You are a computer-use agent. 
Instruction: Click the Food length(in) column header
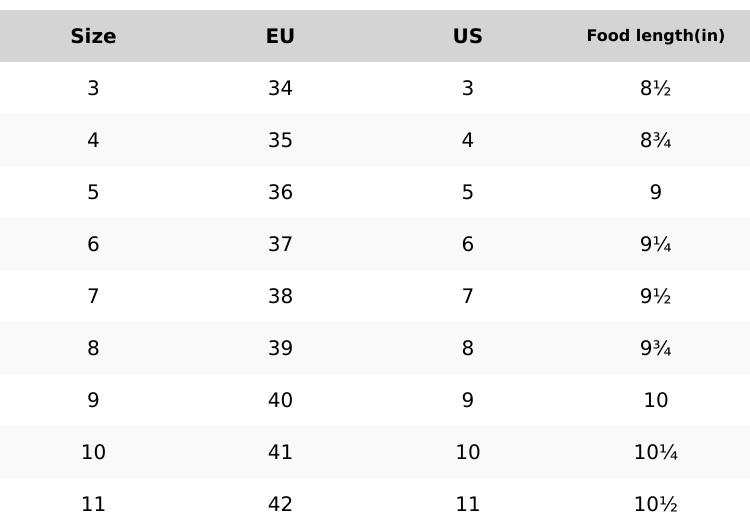pos(655,36)
